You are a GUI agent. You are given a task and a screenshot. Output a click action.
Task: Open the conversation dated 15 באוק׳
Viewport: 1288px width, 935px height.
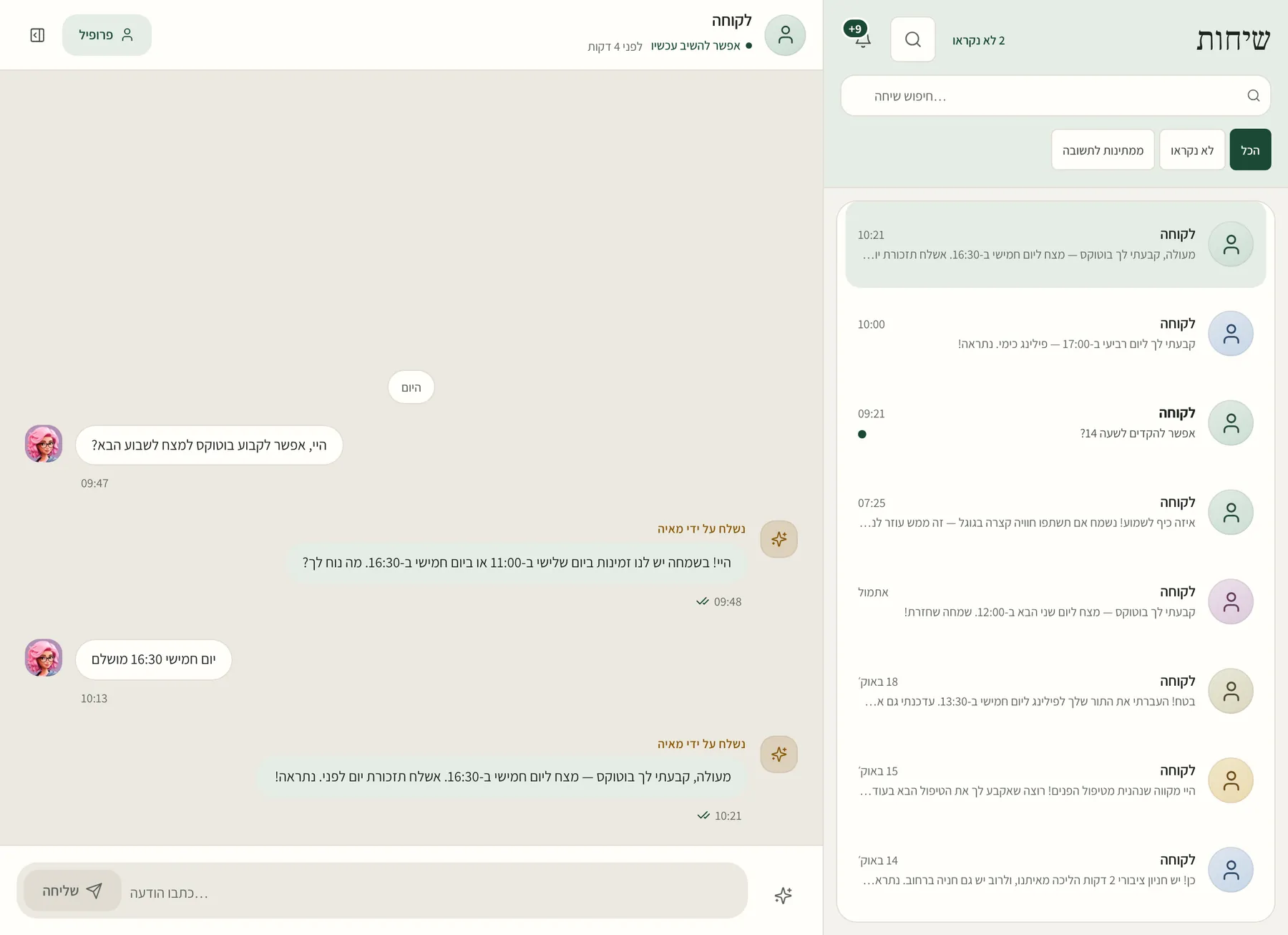[x=1055, y=781]
